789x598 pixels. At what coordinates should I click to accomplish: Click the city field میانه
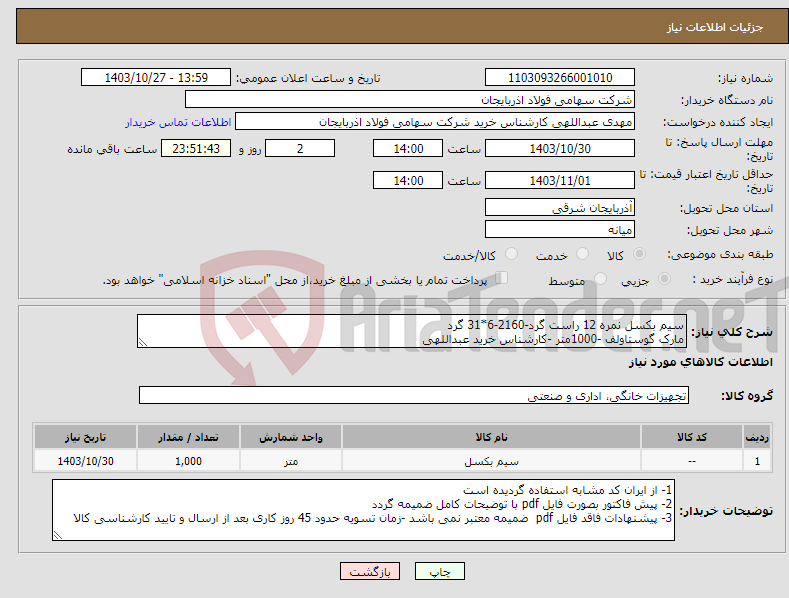[x=560, y=230]
